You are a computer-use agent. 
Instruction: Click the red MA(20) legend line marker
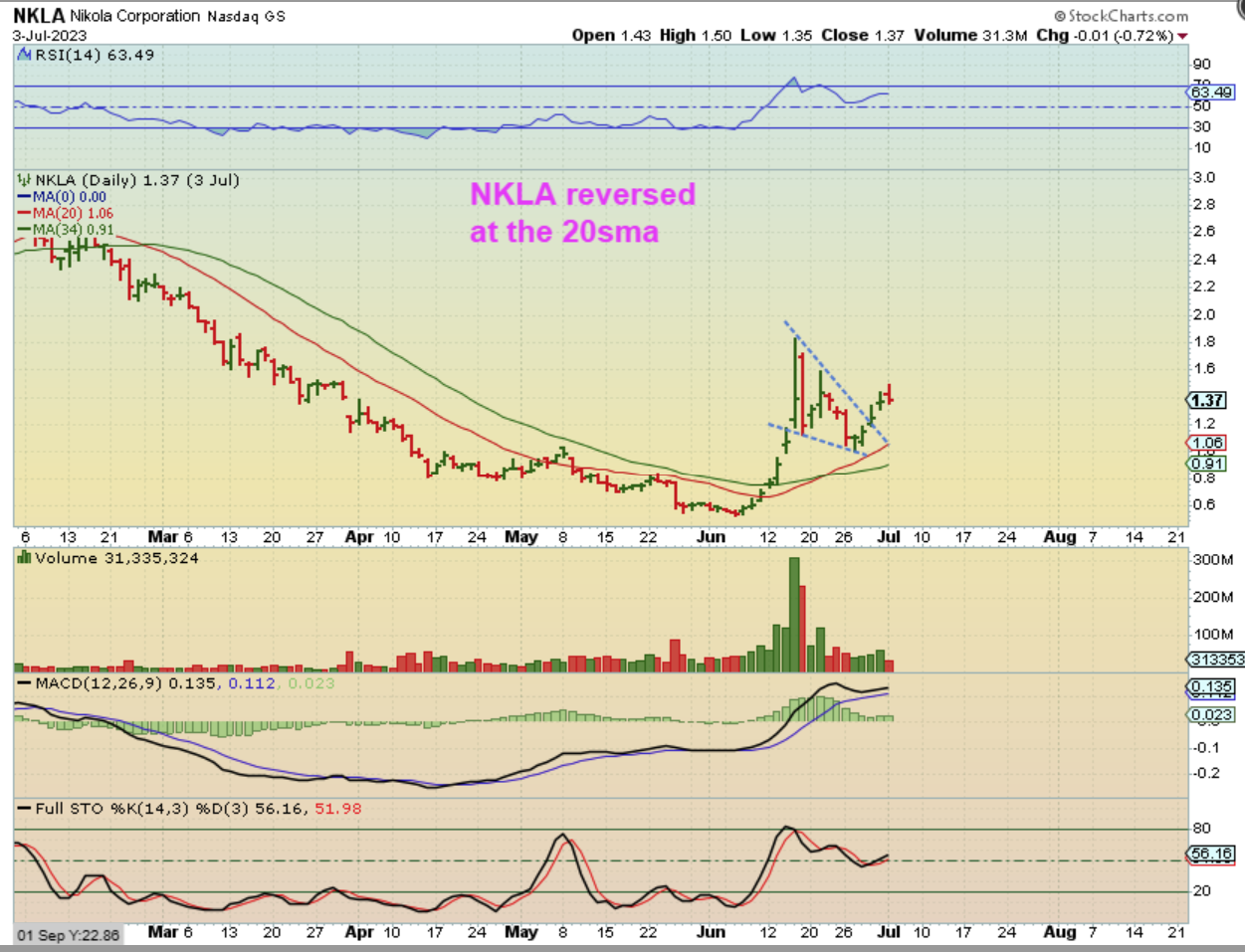click(x=25, y=213)
